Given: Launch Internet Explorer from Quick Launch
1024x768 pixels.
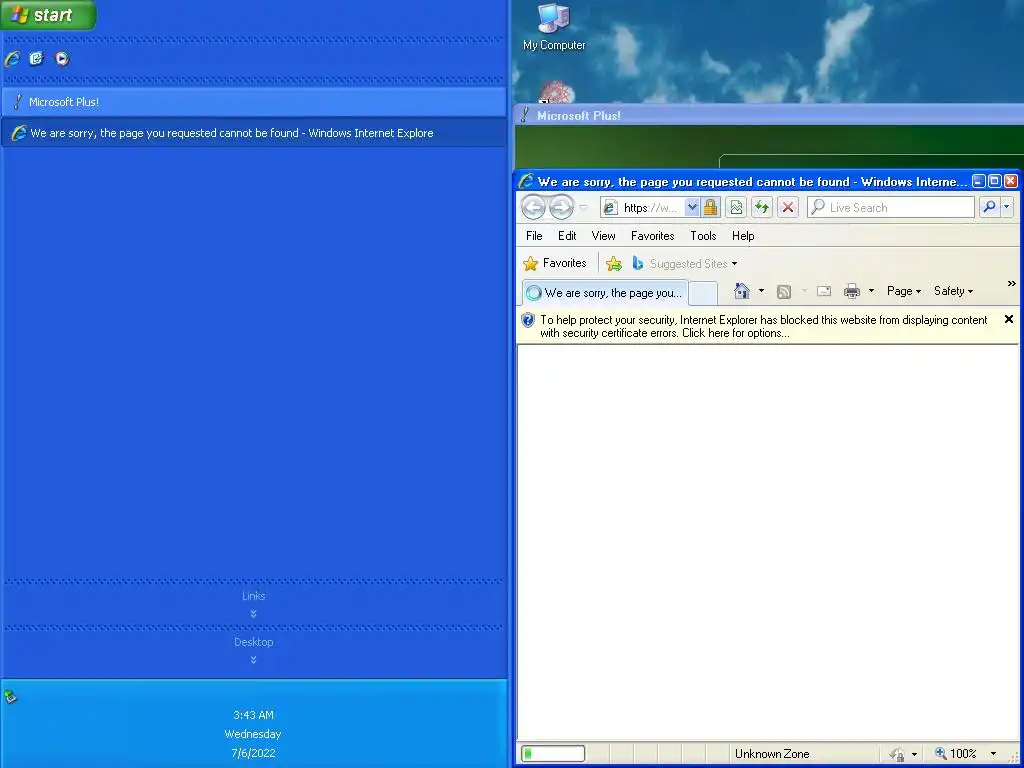Looking at the screenshot, I should pyautogui.click(x=12, y=59).
